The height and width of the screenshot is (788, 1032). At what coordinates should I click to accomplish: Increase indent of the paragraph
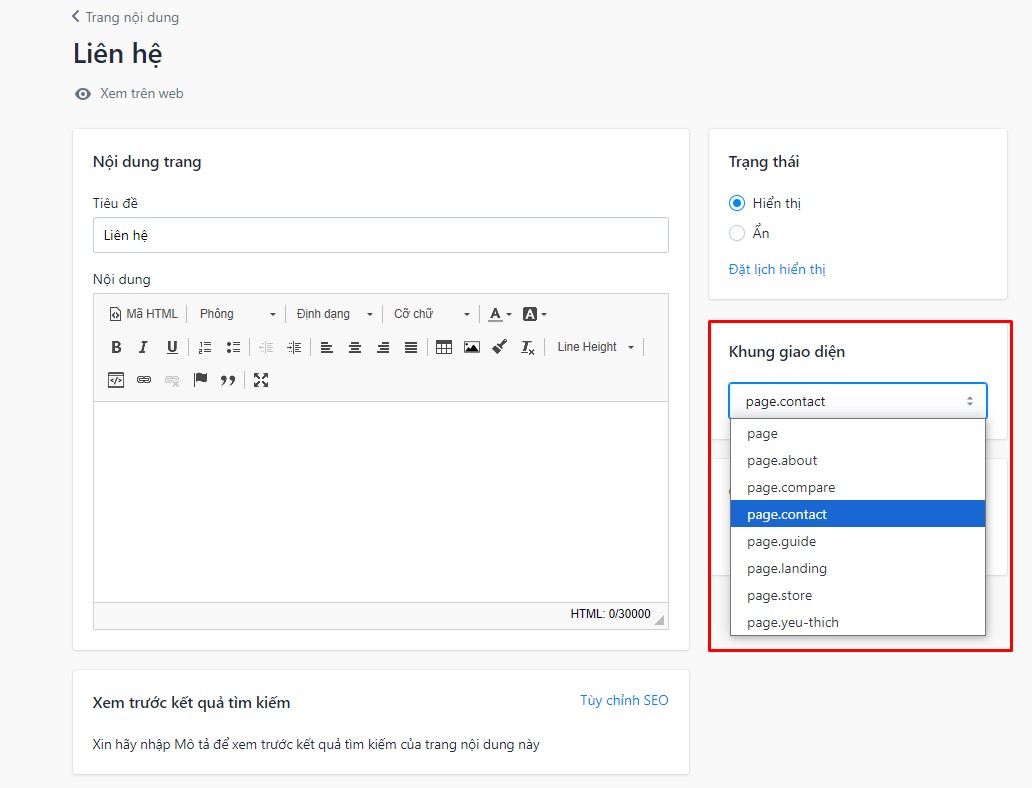click(294, 347)
